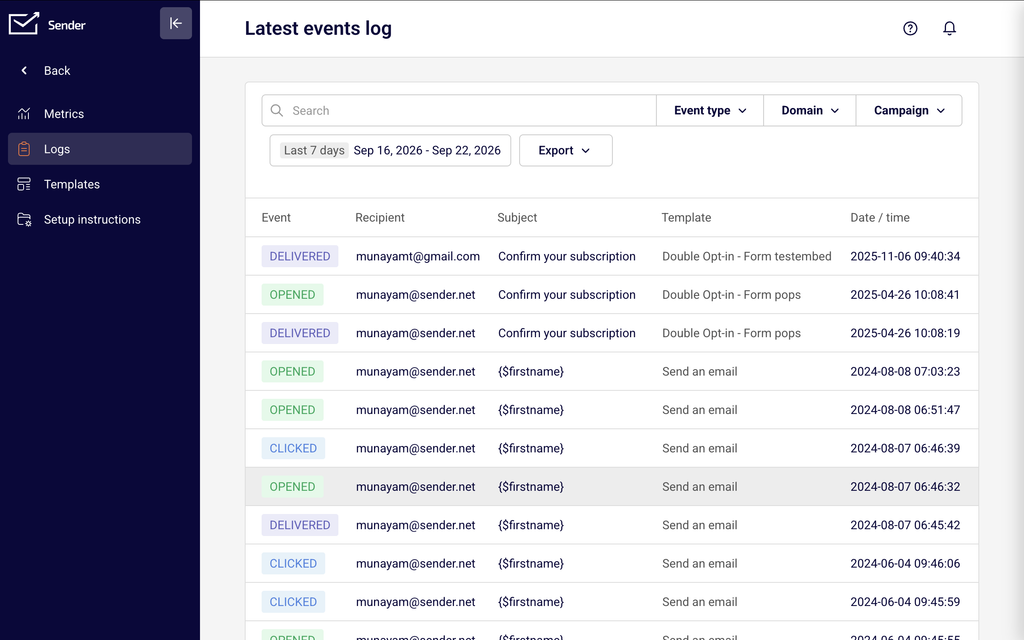Click the Template column header
The width and height of the screenshot is (1024, 640).
[x=686, y=217]
